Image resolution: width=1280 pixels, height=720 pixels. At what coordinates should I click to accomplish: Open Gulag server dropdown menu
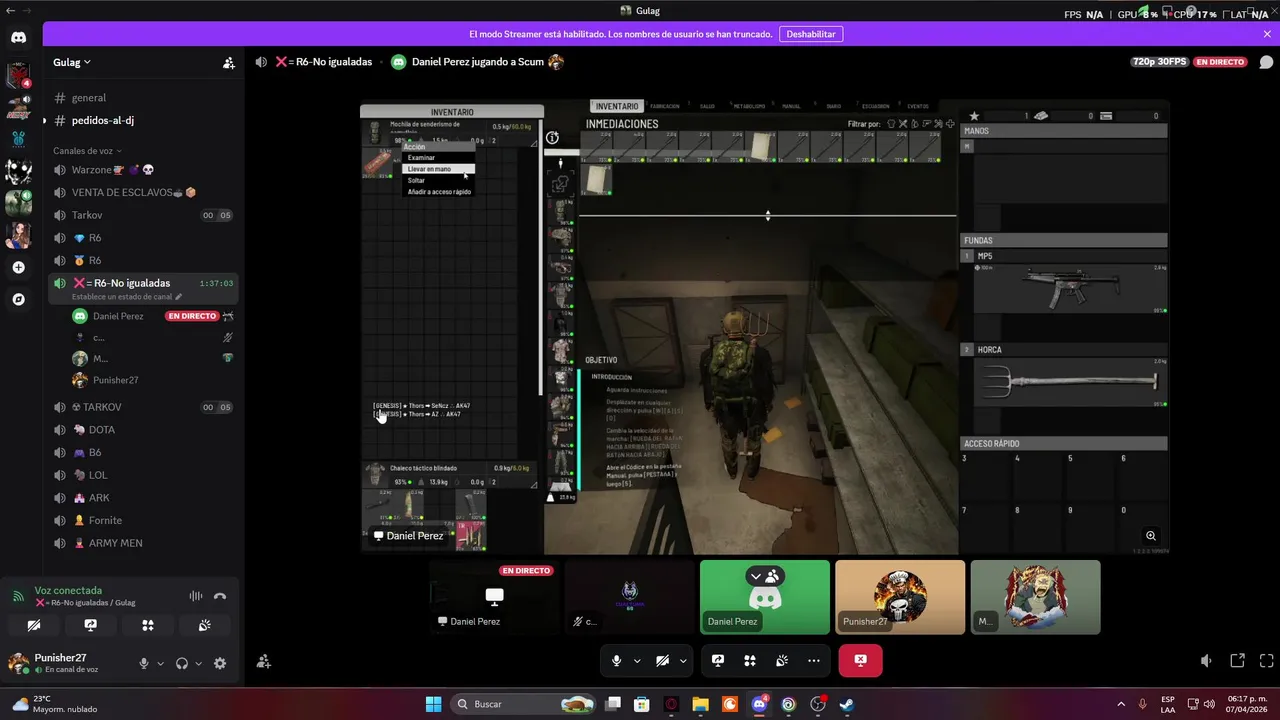(x=72, y=62)
